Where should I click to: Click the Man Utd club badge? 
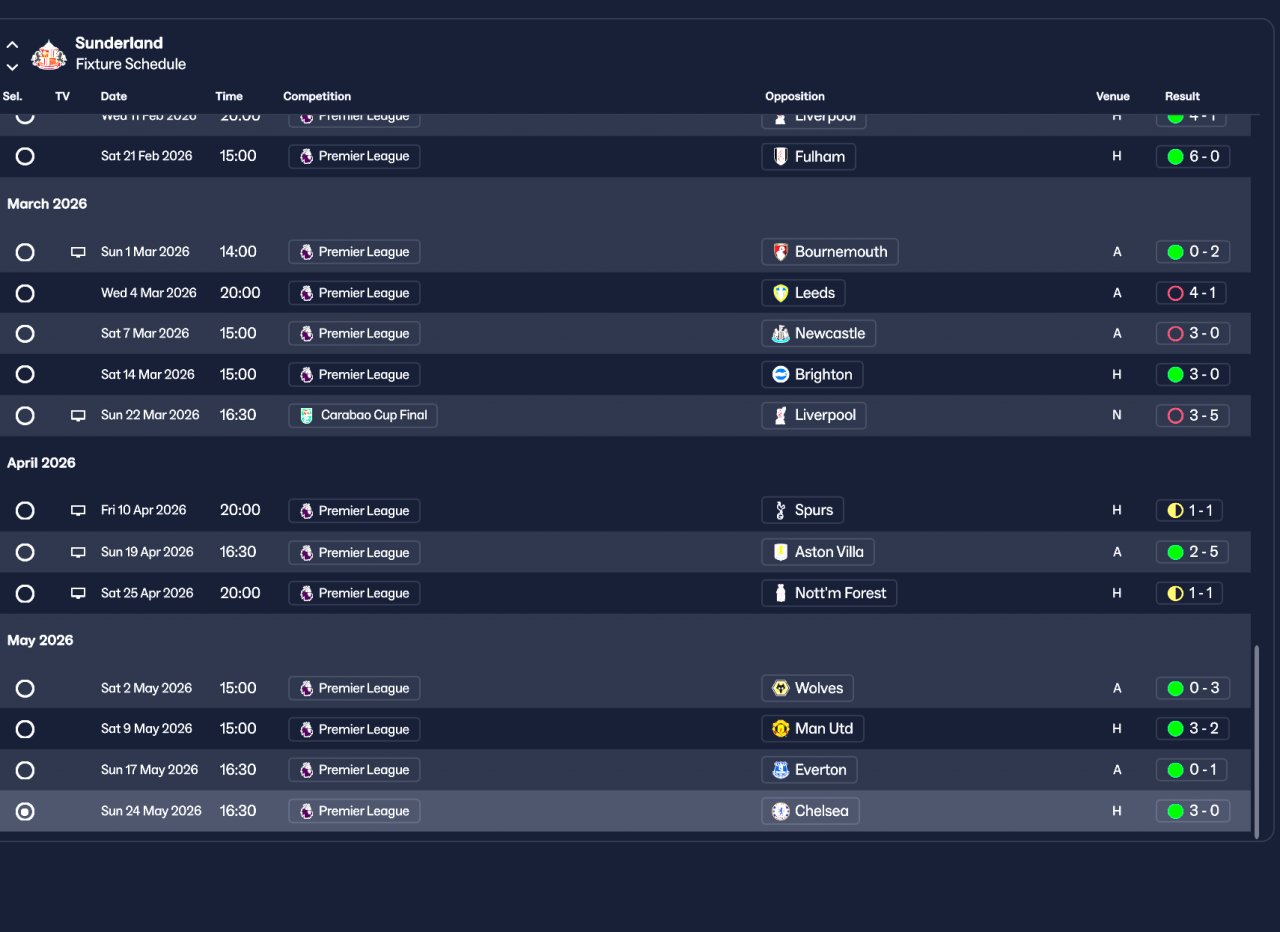tap(781, 729)
